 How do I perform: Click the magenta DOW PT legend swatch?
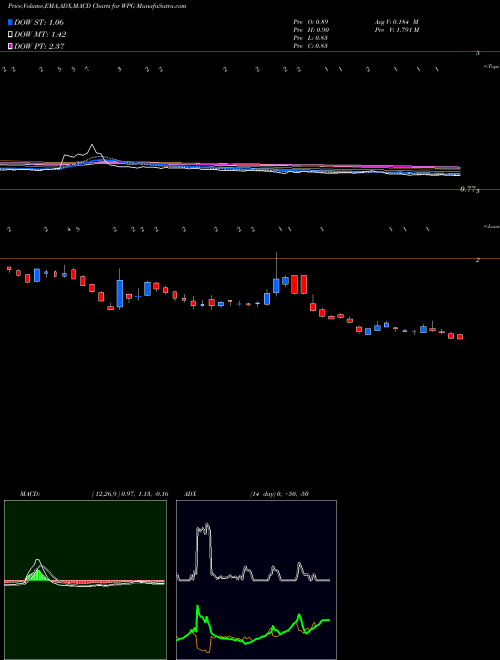coord(11,46)
